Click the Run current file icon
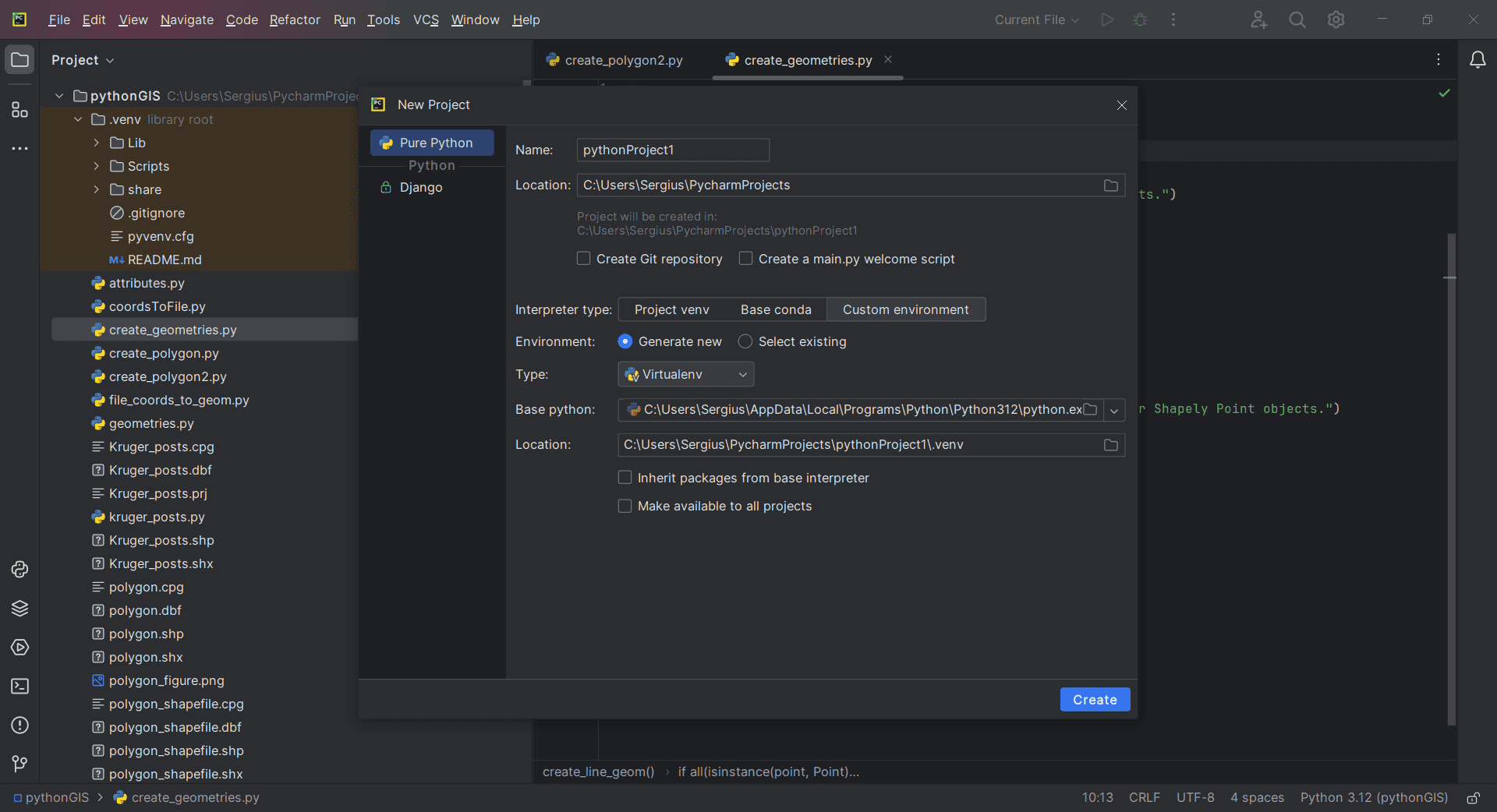Image resolution: width=1497 pixels, height=812 pixels. pyautogui.click(x=1107, y=19)
